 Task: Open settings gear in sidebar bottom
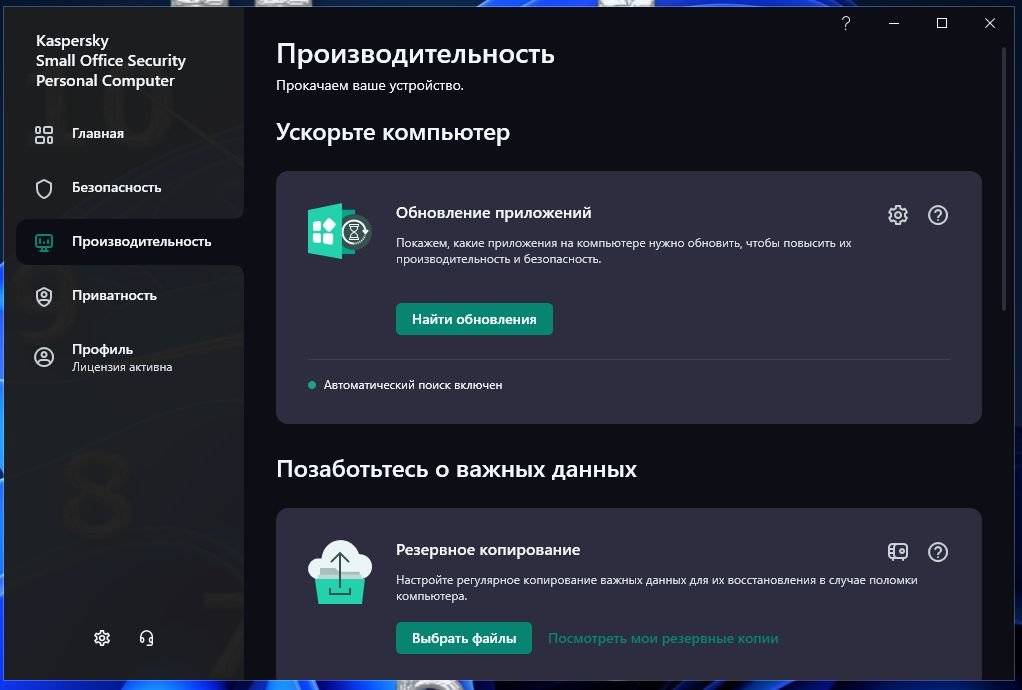[102, 638]
